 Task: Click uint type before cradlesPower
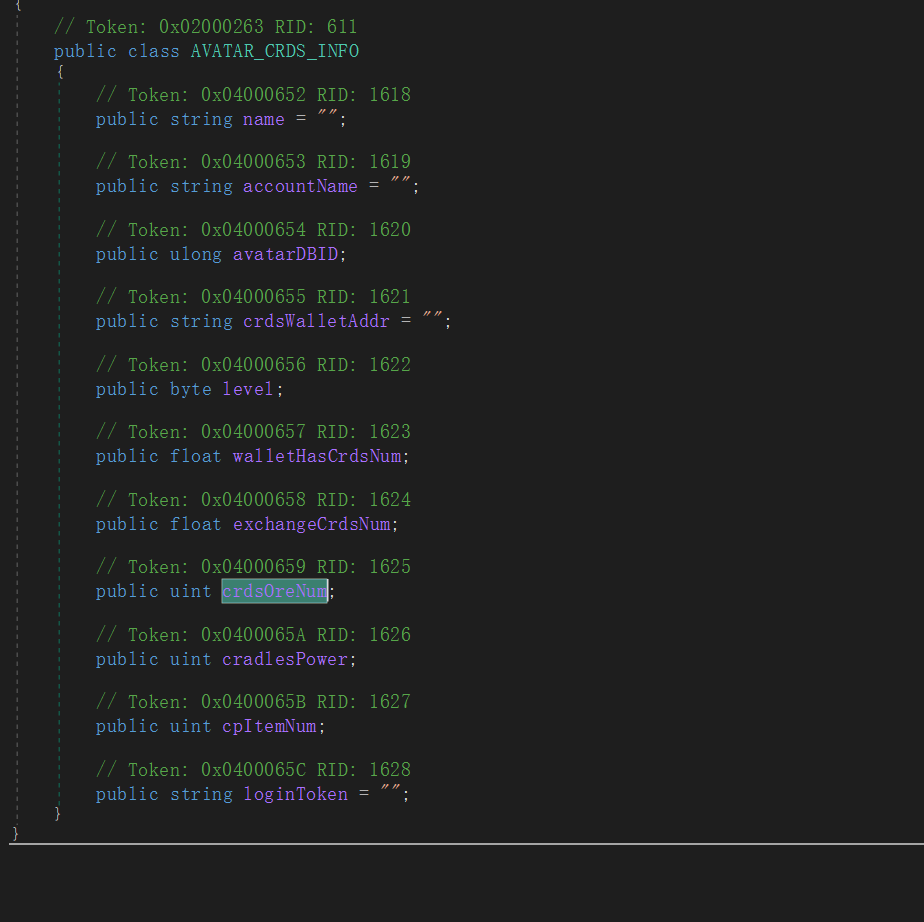pos(190,659)
